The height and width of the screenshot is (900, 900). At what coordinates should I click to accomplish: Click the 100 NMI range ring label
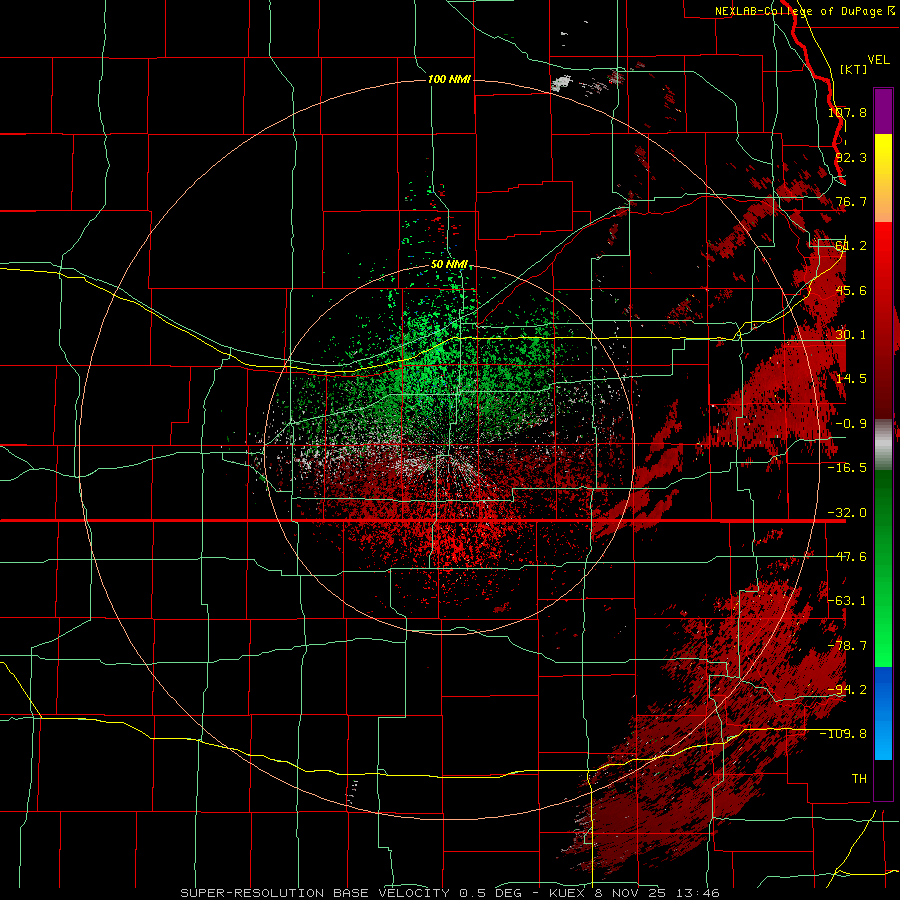click(x=449, y=79)
